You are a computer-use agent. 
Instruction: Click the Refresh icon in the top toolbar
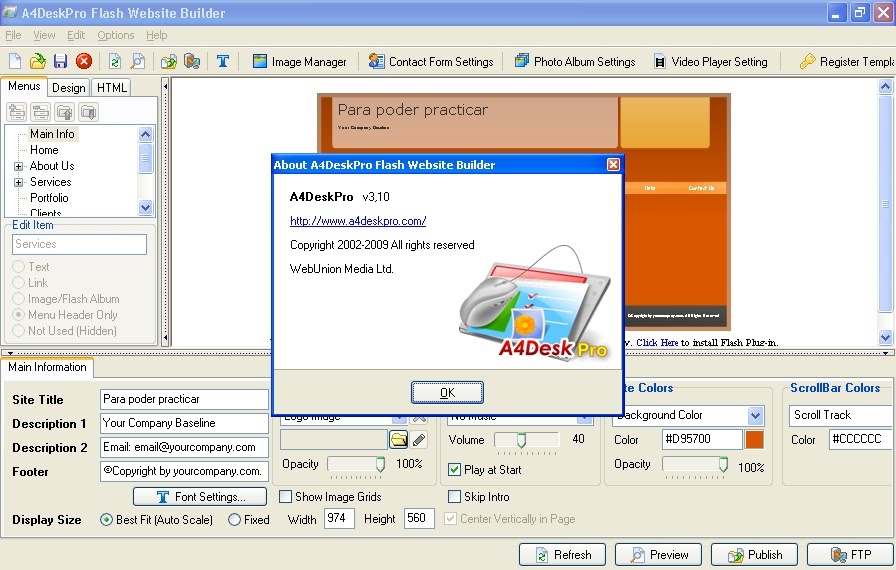tap(115, 61)
